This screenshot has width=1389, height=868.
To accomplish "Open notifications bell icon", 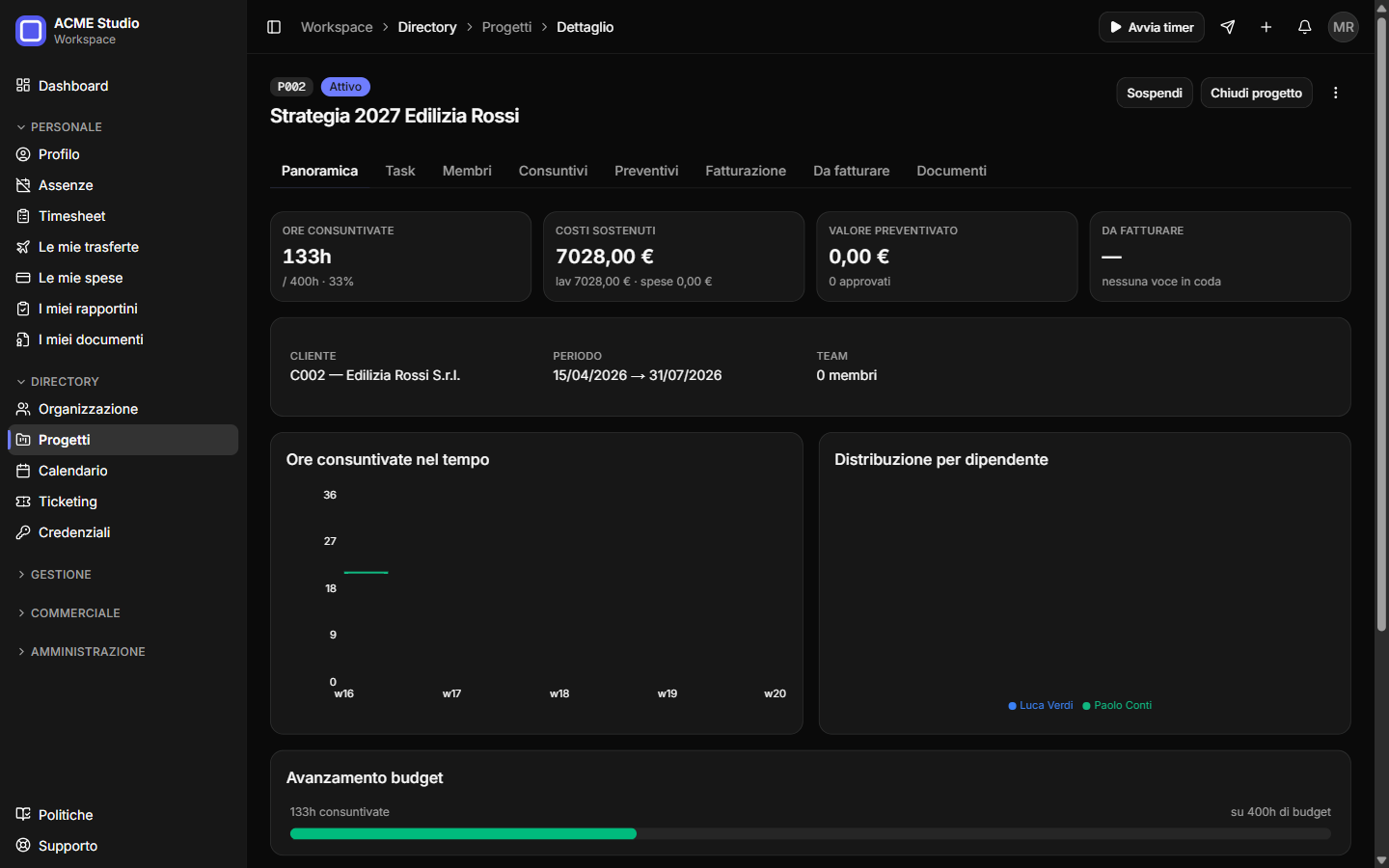I will (x=1305, y=27).
